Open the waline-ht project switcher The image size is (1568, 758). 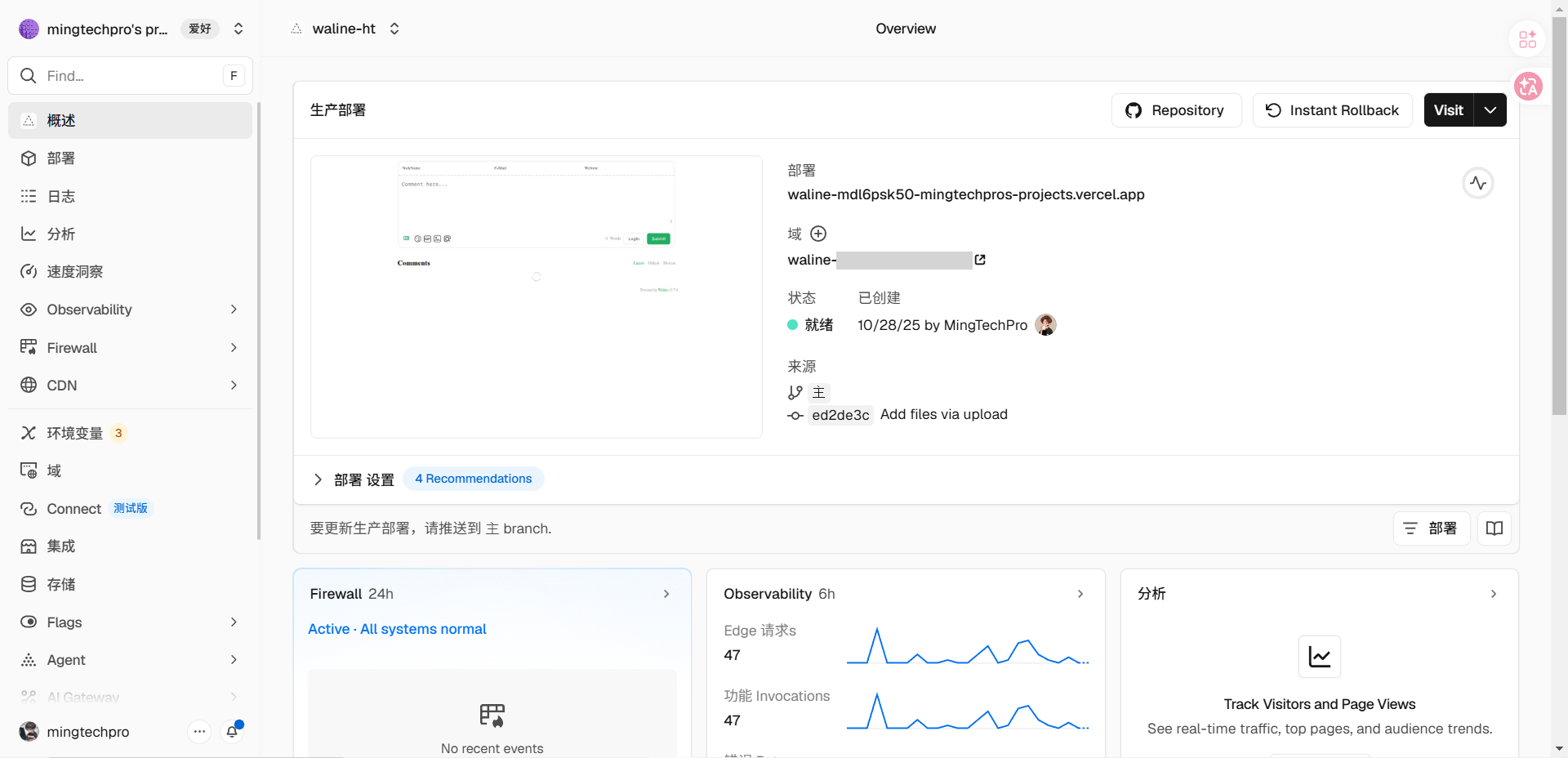(394, 29)
